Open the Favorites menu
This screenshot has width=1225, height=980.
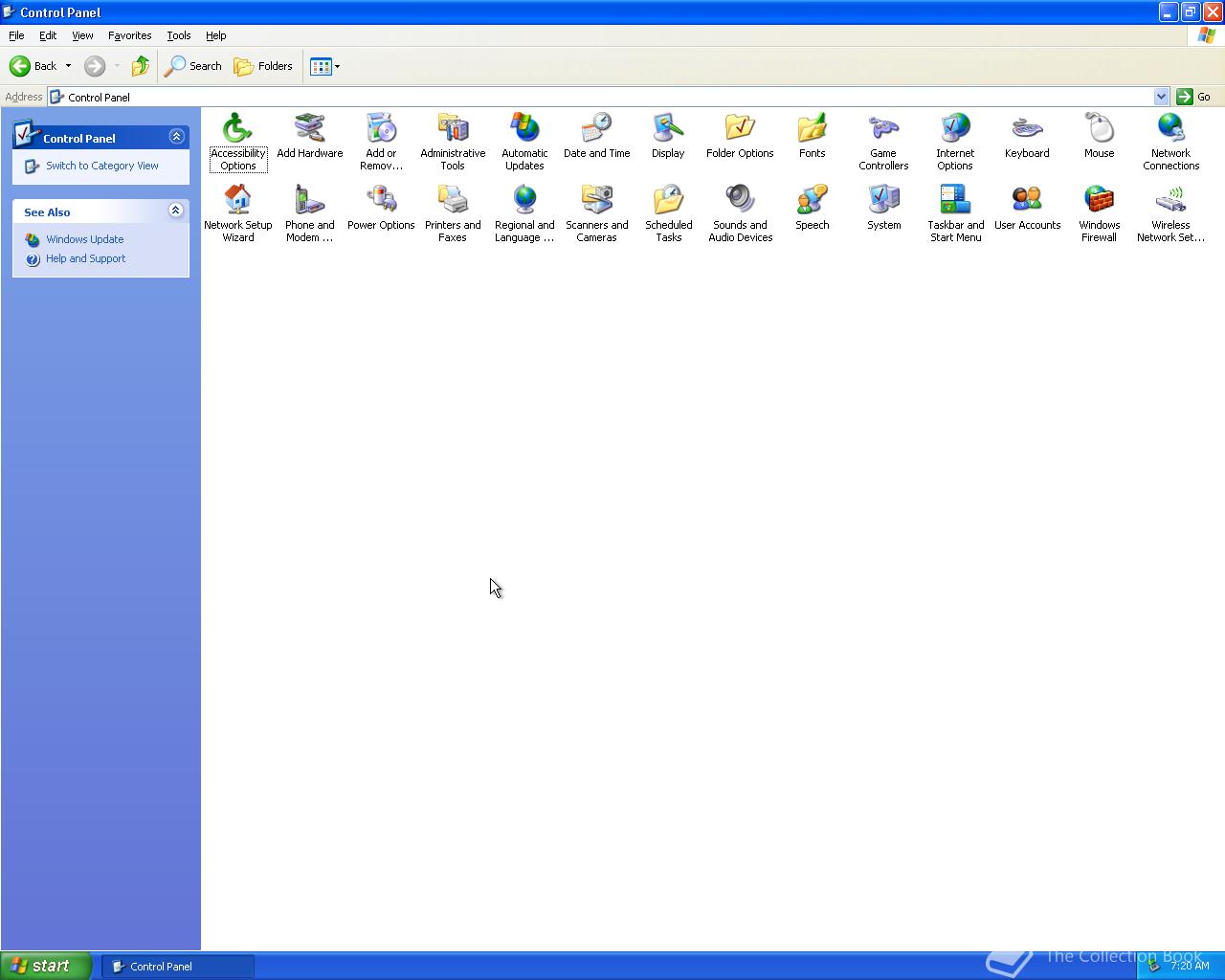(x=129, y=35)
